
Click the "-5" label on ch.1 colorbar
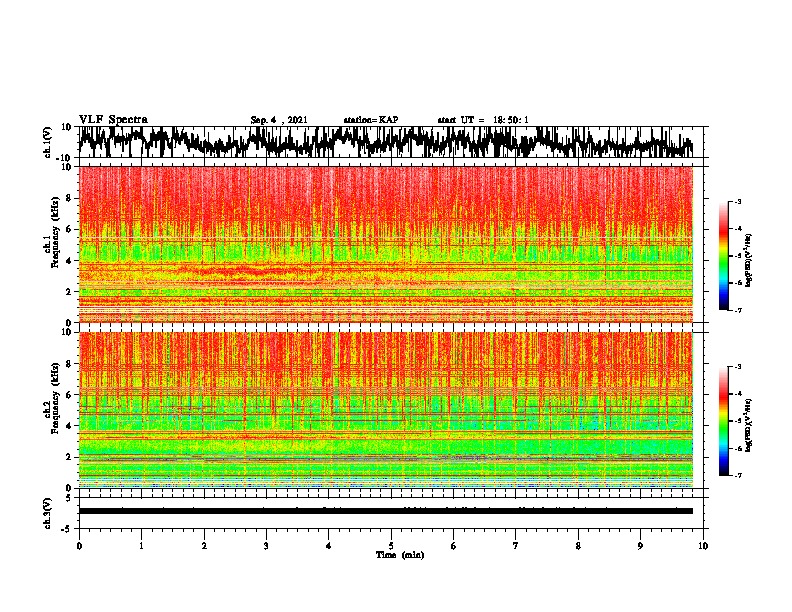point(737,256)
